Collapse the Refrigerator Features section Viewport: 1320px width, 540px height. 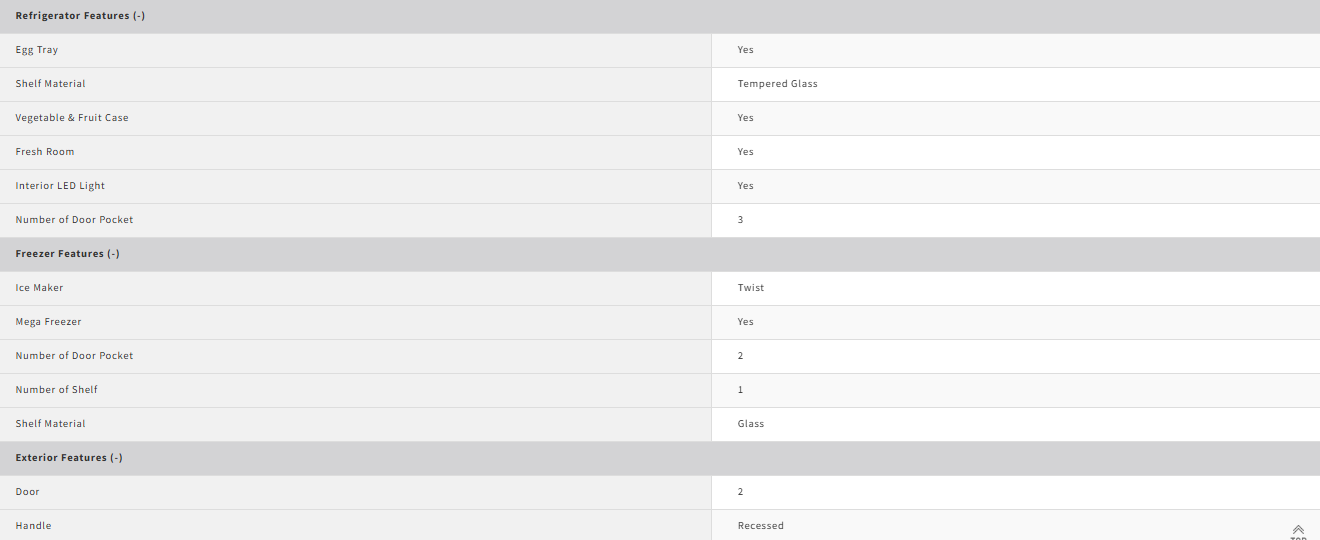pos(80,16)
